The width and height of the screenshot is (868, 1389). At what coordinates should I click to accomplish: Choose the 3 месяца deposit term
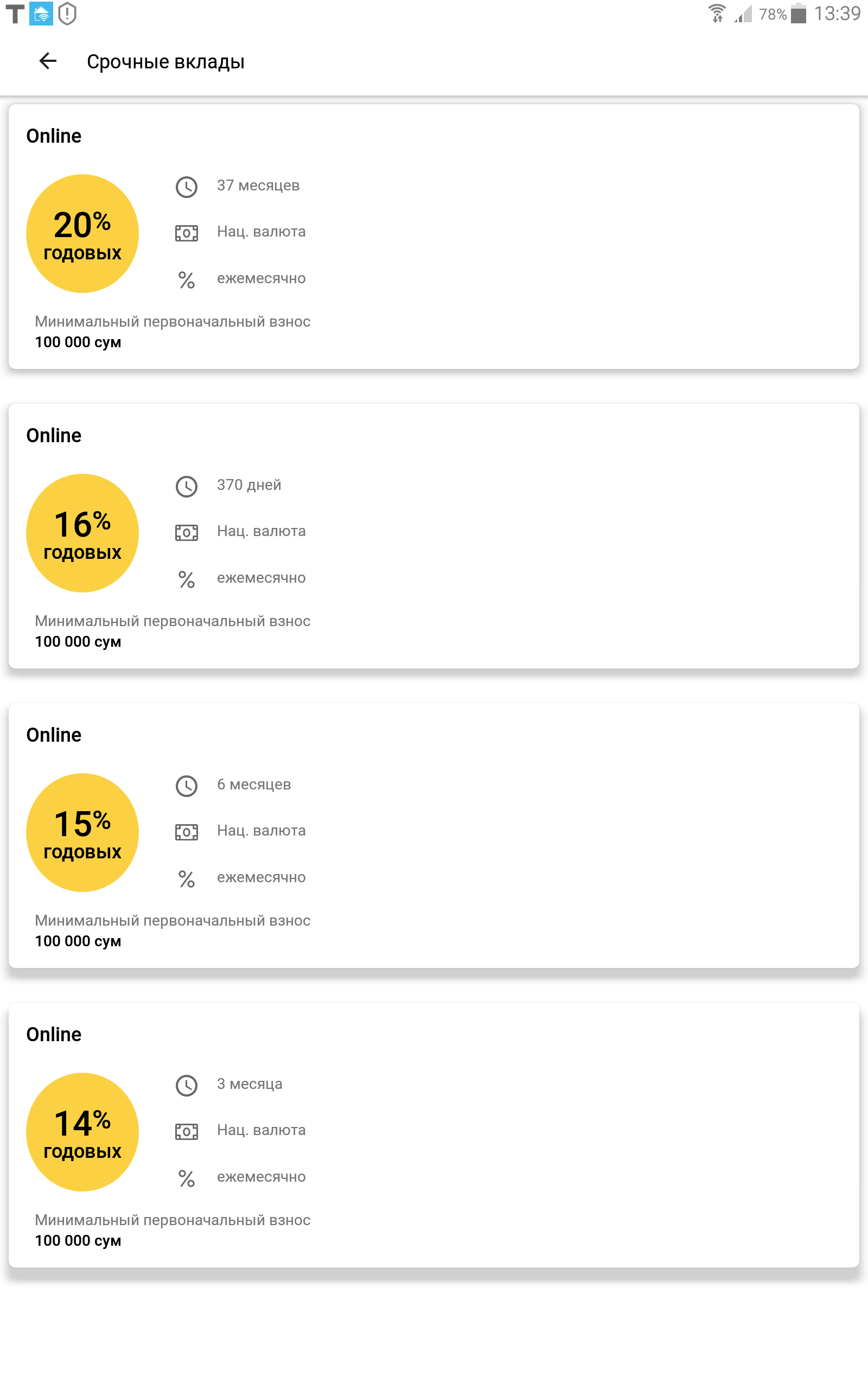(x=250, y=1084)
